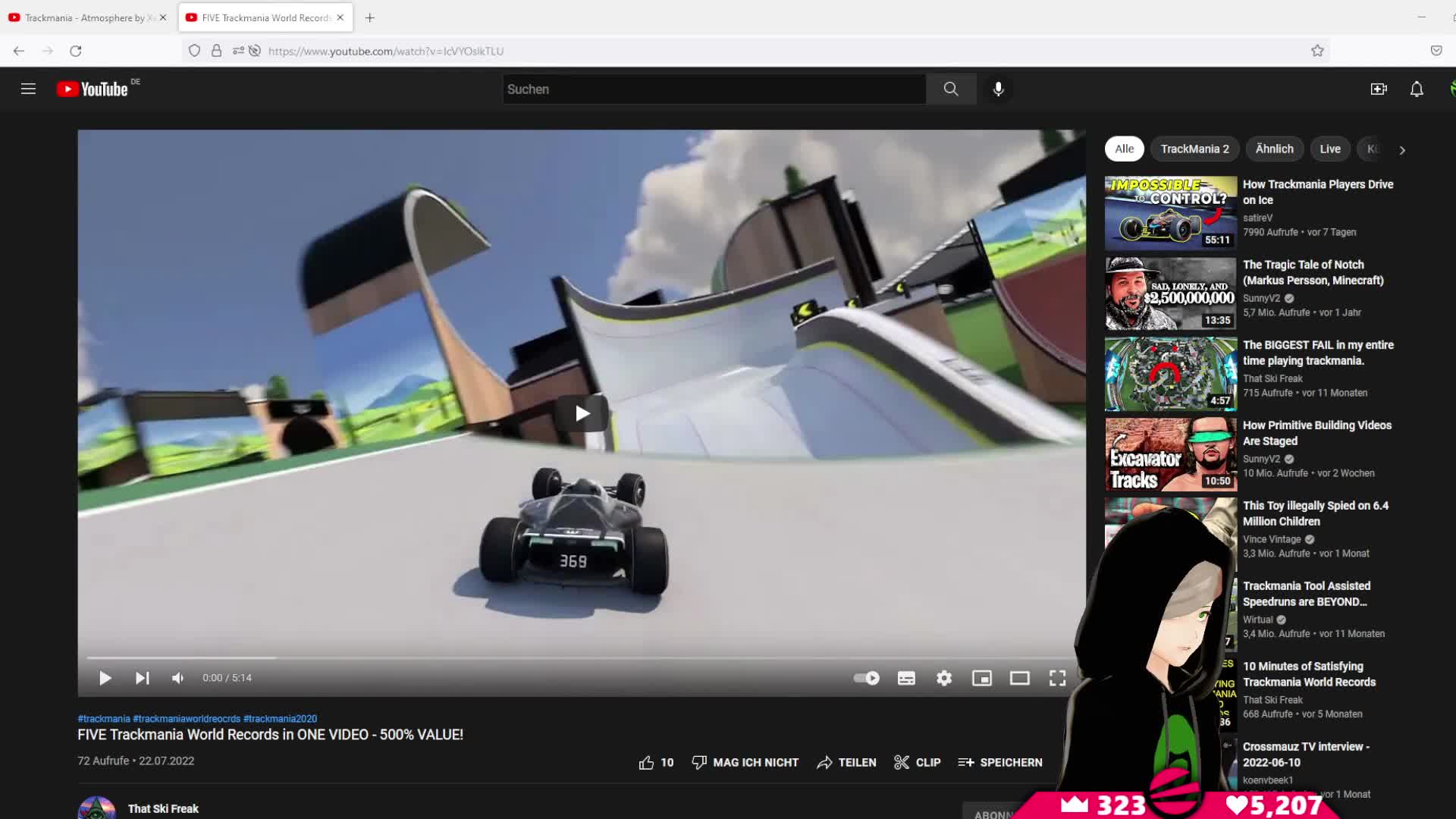Open the YouTube hamburger guide menu
Viewport: 1456px width, 819px height.
click(x=28, y=89)
